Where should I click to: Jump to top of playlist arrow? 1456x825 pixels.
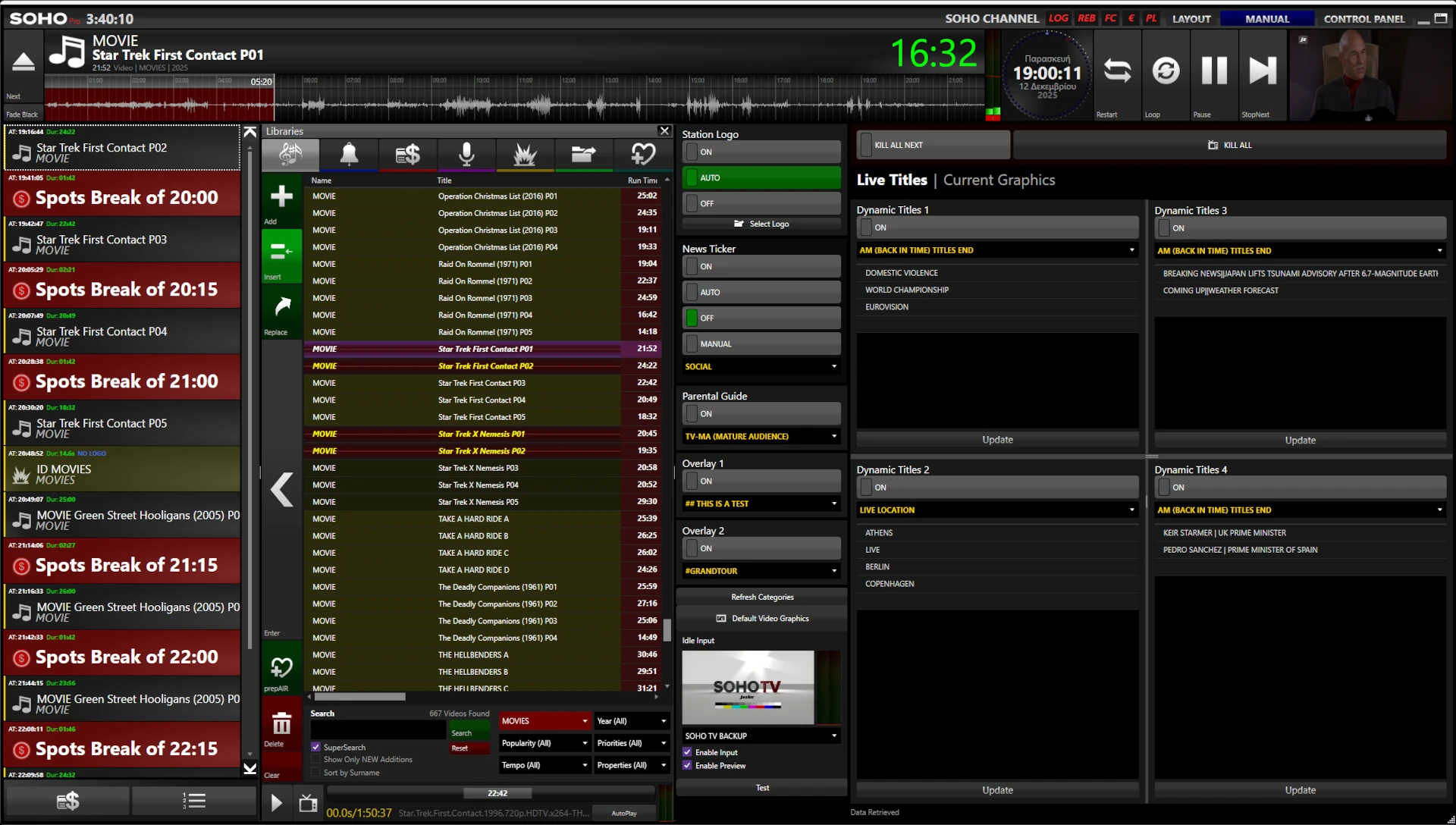249,132
